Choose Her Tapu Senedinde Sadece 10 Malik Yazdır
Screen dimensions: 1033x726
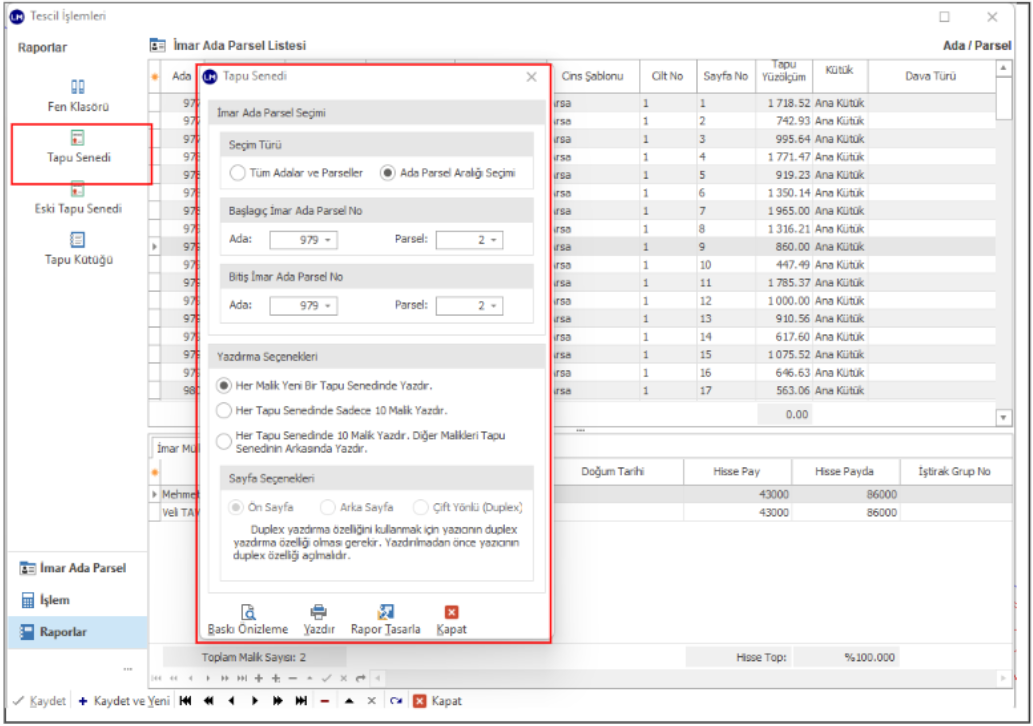(x=224, y=410)
